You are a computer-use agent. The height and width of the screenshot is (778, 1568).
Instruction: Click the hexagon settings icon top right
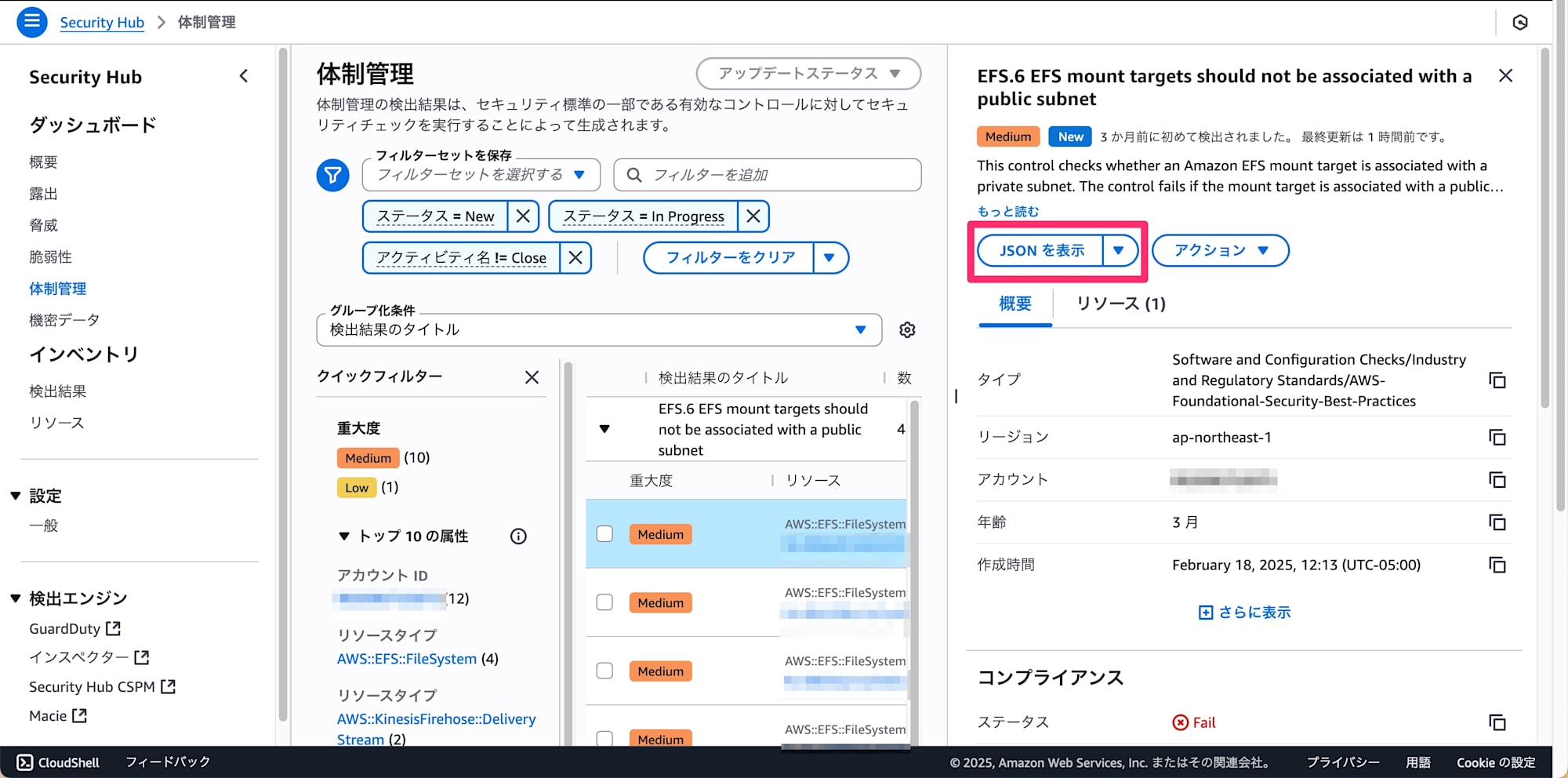click(1520, 22)
